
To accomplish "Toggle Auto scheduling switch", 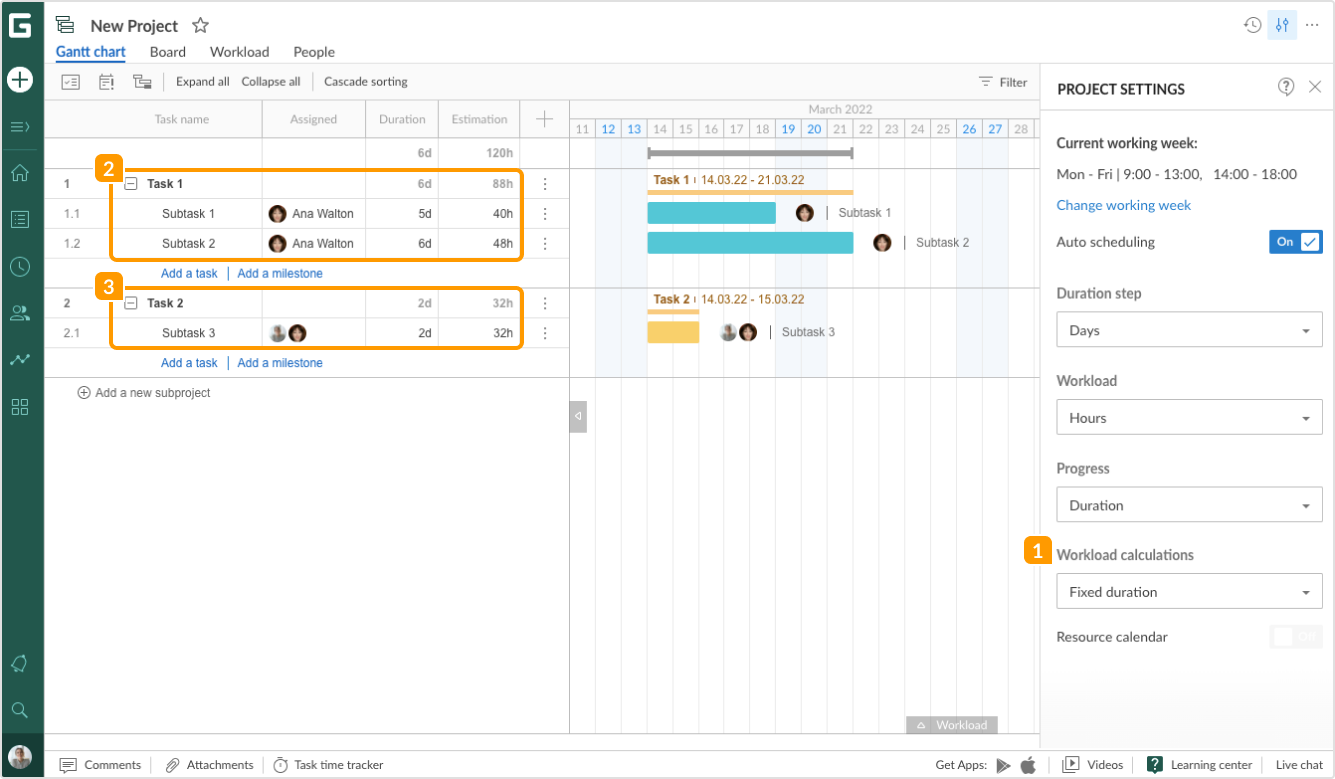I will (x=1296, y=242).
